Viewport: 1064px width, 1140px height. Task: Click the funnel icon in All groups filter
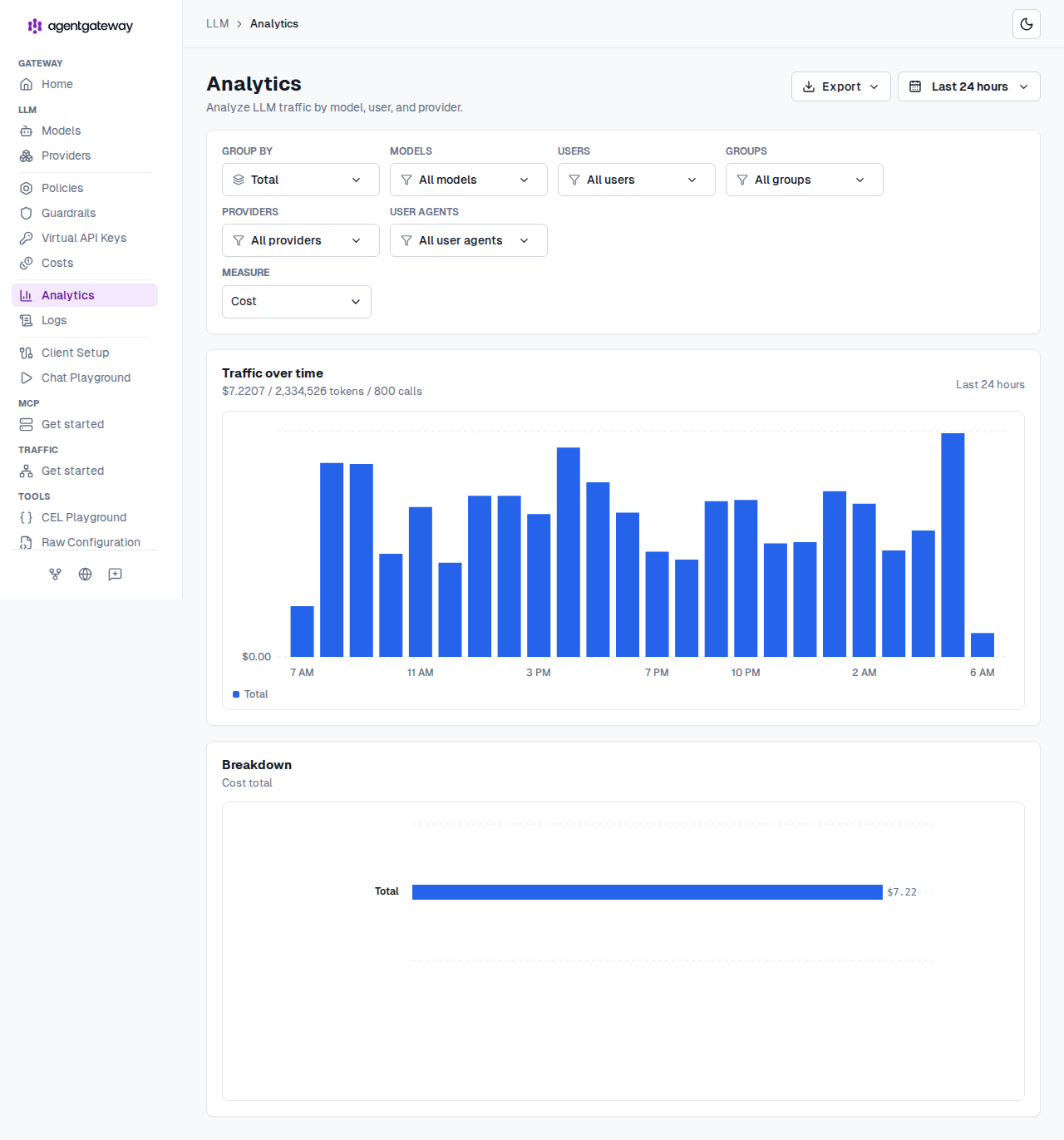coord(742,180)
